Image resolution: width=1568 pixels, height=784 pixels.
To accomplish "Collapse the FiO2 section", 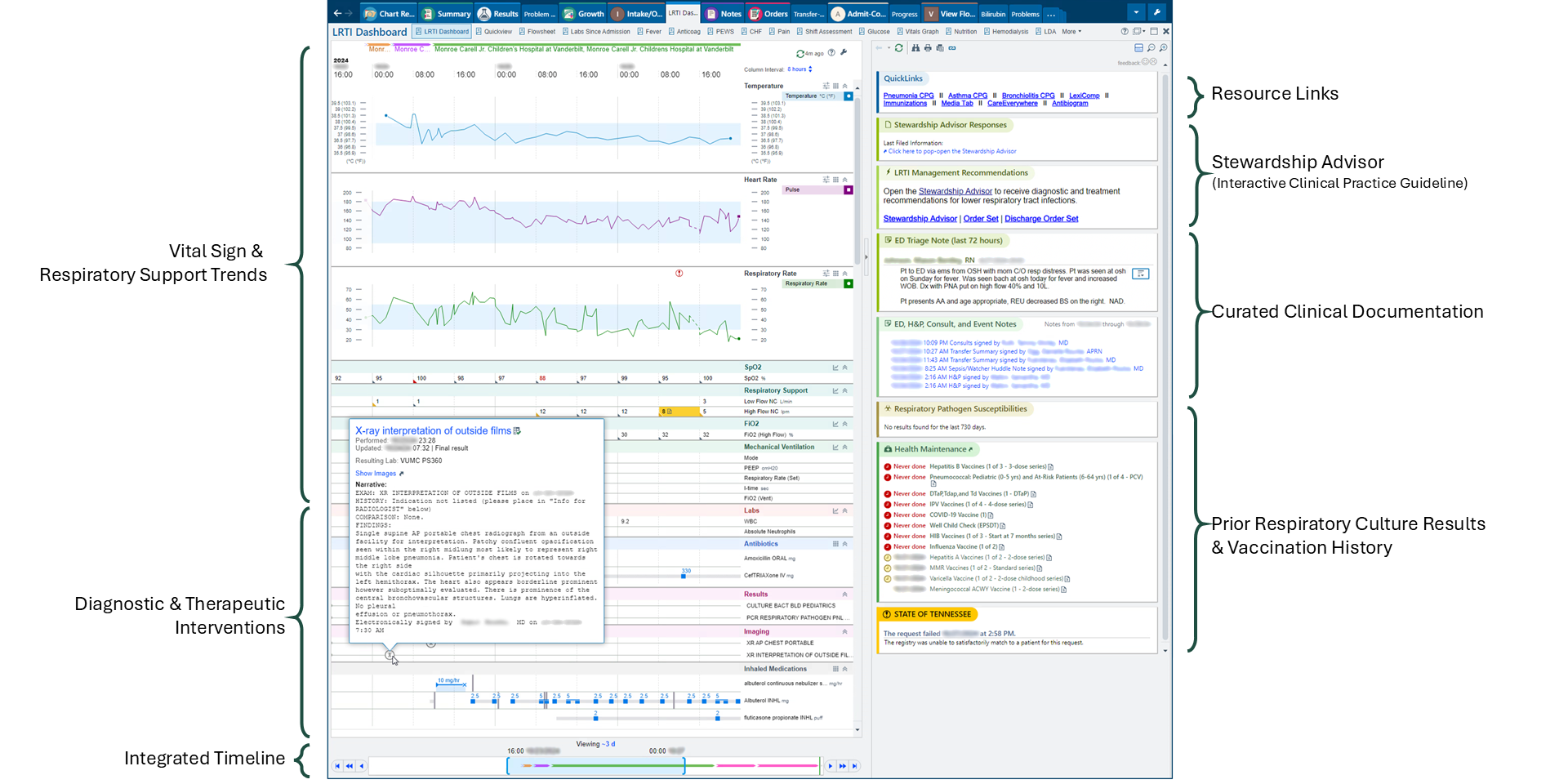I will tap(845, 425).
